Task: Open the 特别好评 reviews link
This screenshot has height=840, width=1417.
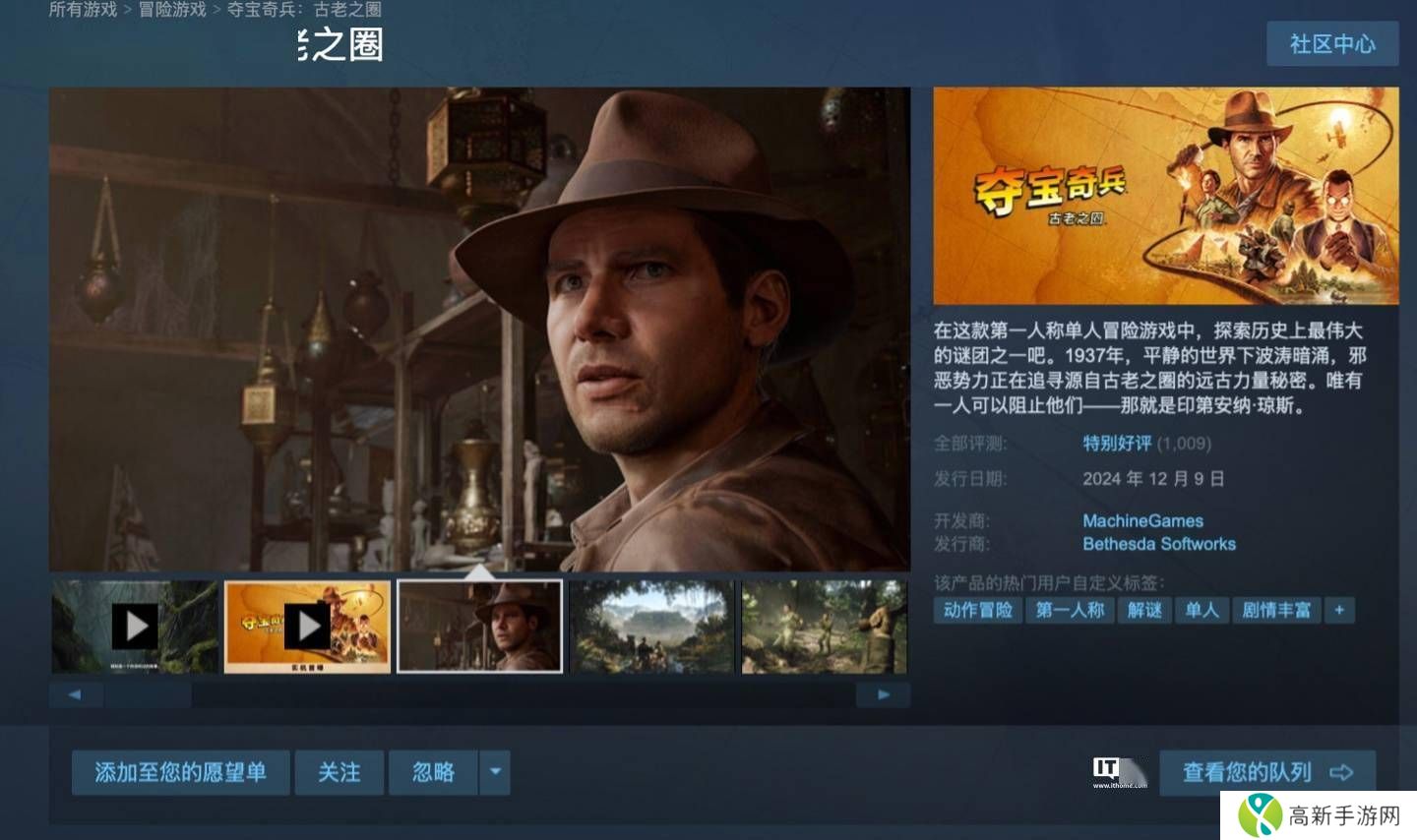Action: coord(1117,444)
